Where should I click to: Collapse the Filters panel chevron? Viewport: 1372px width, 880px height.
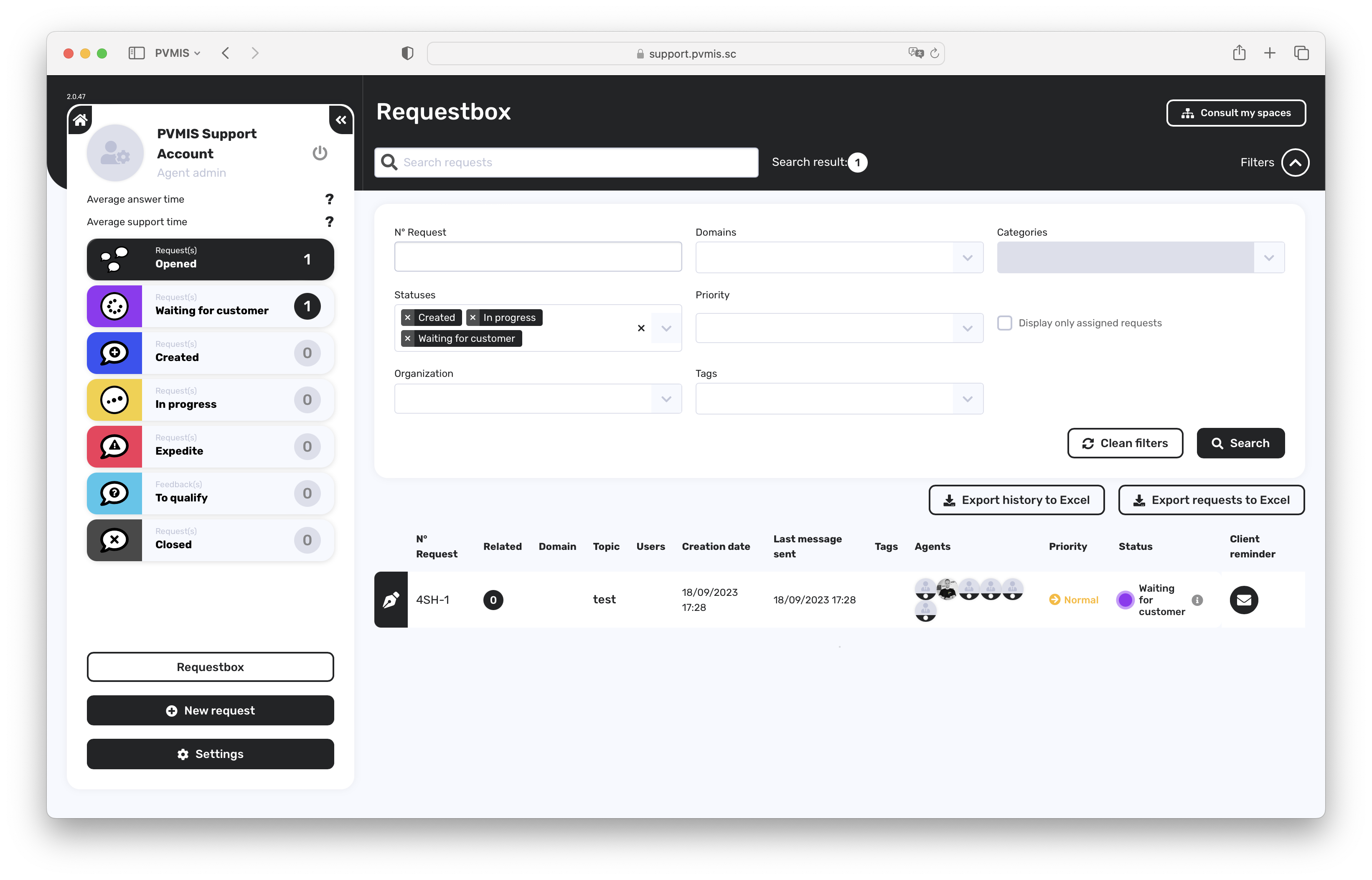1295,162
